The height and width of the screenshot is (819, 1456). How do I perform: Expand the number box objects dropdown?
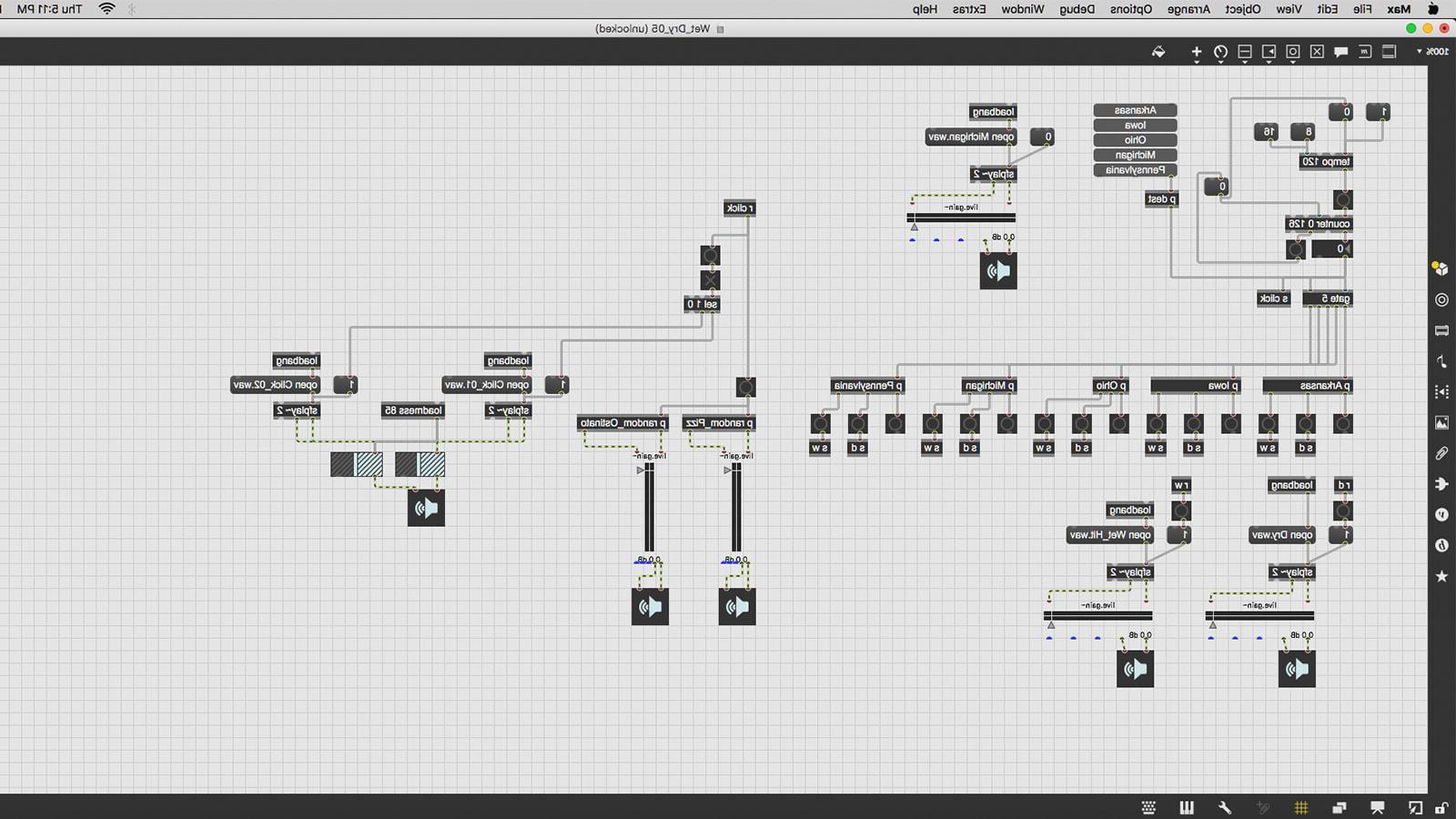pos(1269,54)
